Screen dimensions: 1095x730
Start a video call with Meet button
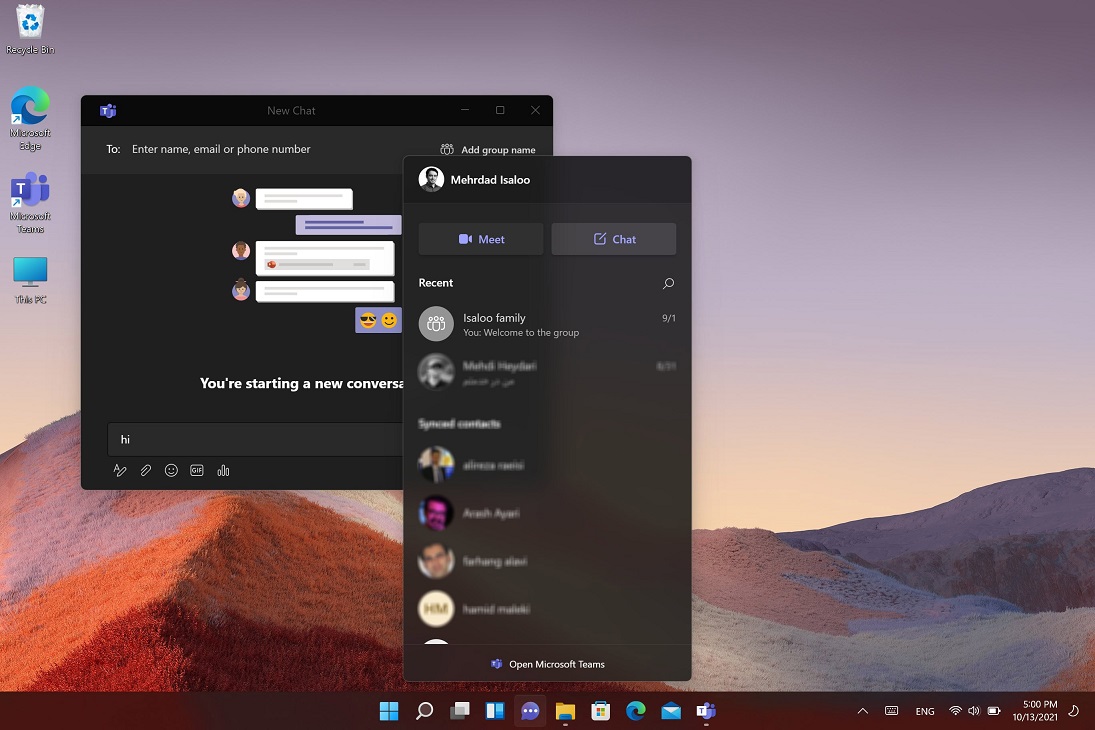pyautogui.click(x=481, y=239)
